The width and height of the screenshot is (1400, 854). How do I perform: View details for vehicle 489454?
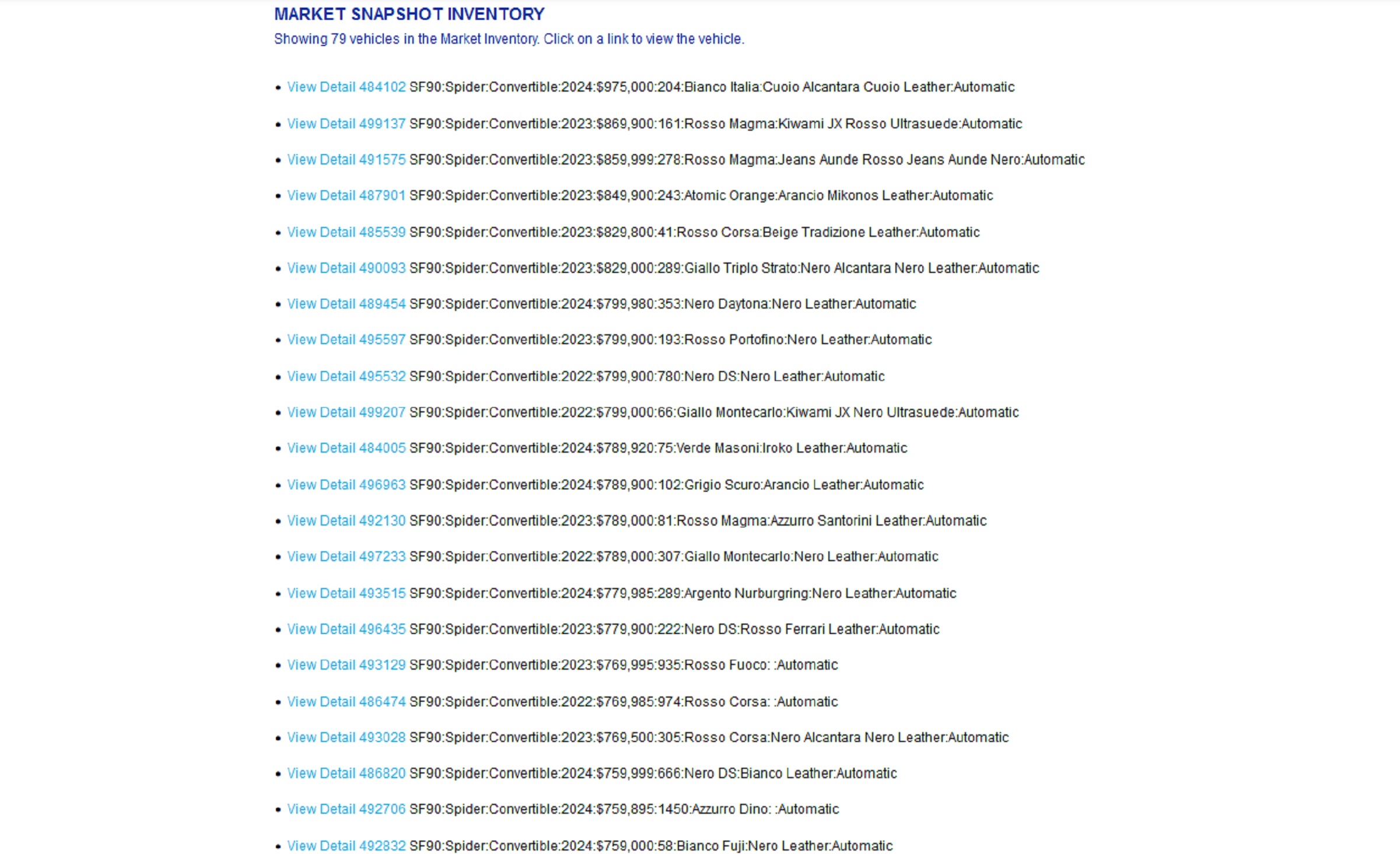(346, 304)
